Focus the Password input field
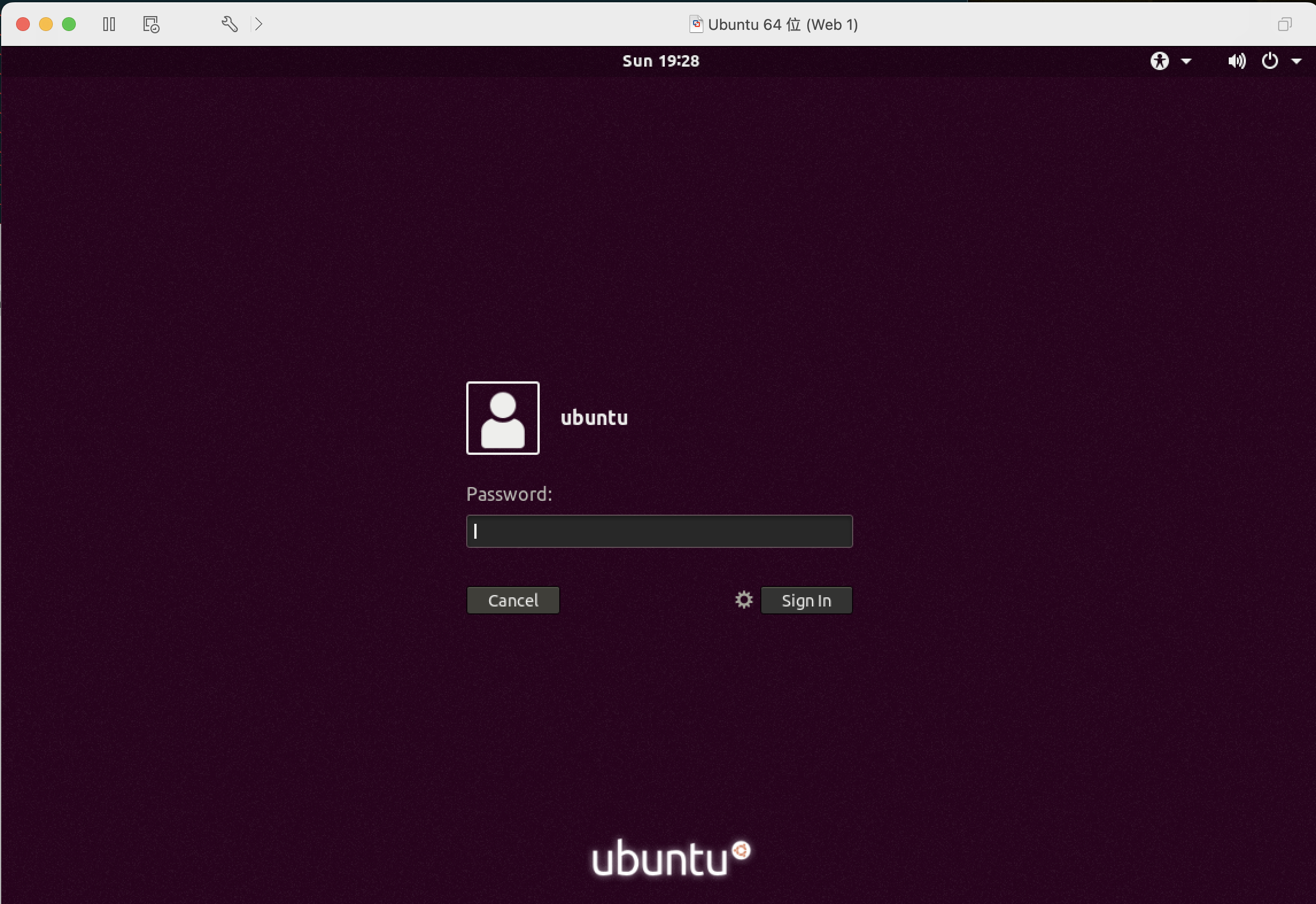1316x904 pixels. (x=659, y=531)
